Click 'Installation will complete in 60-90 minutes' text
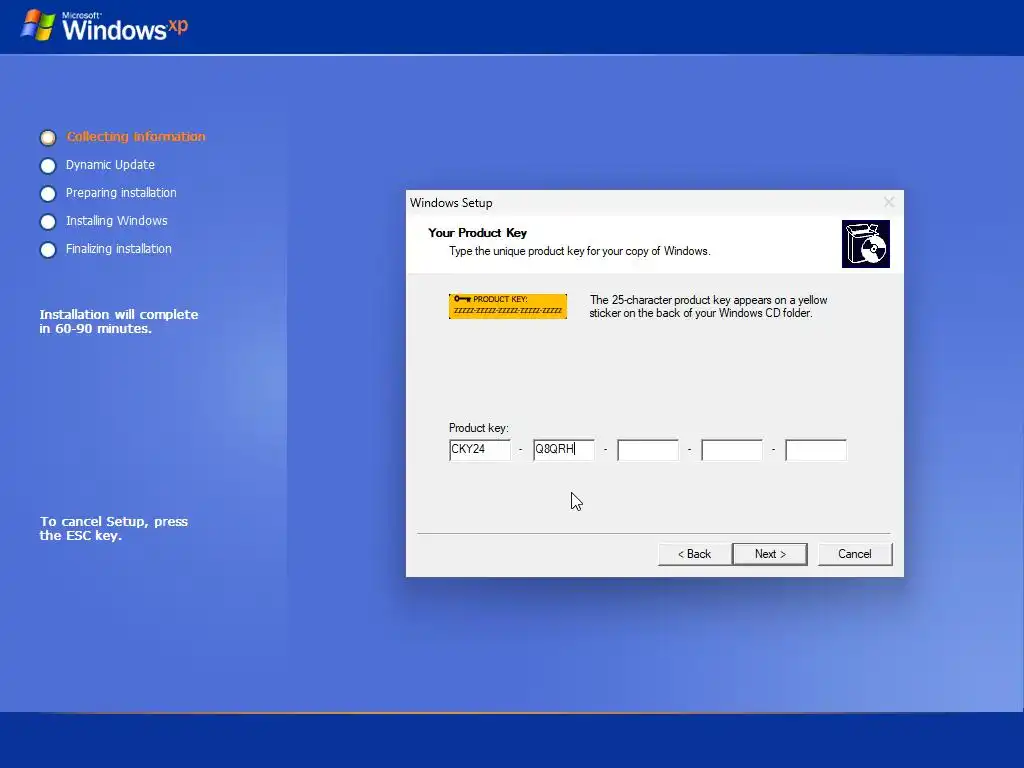Screen dimensions: 1024x768 click(118, 321)
